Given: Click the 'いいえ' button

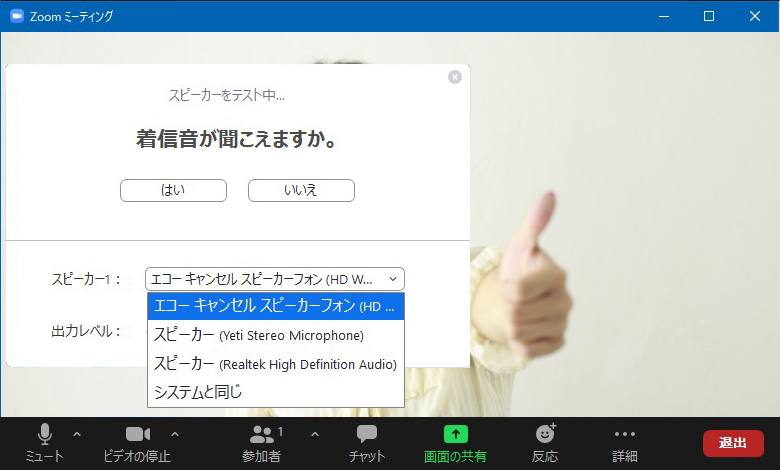Looking at the screenshot, I should pyautogui.click(x=301, y=190).
